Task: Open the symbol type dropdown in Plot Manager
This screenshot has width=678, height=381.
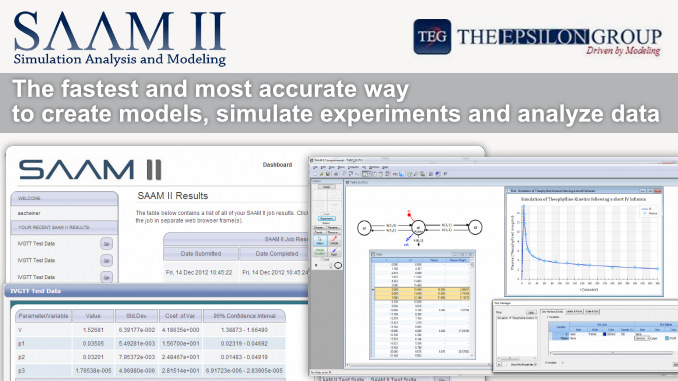Action: click(x=642, y=339)
